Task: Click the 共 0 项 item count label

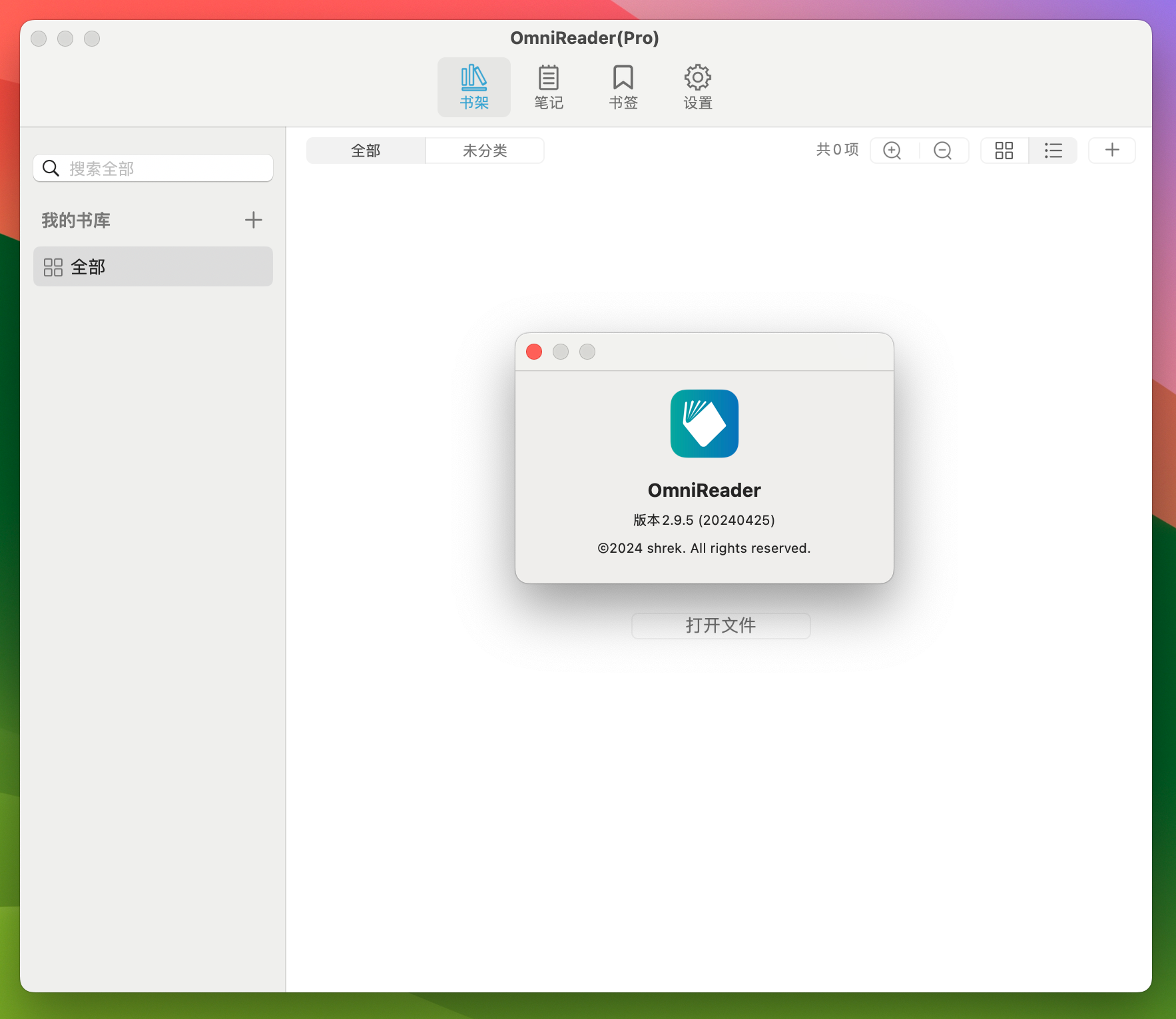Action: click(837, 150)
